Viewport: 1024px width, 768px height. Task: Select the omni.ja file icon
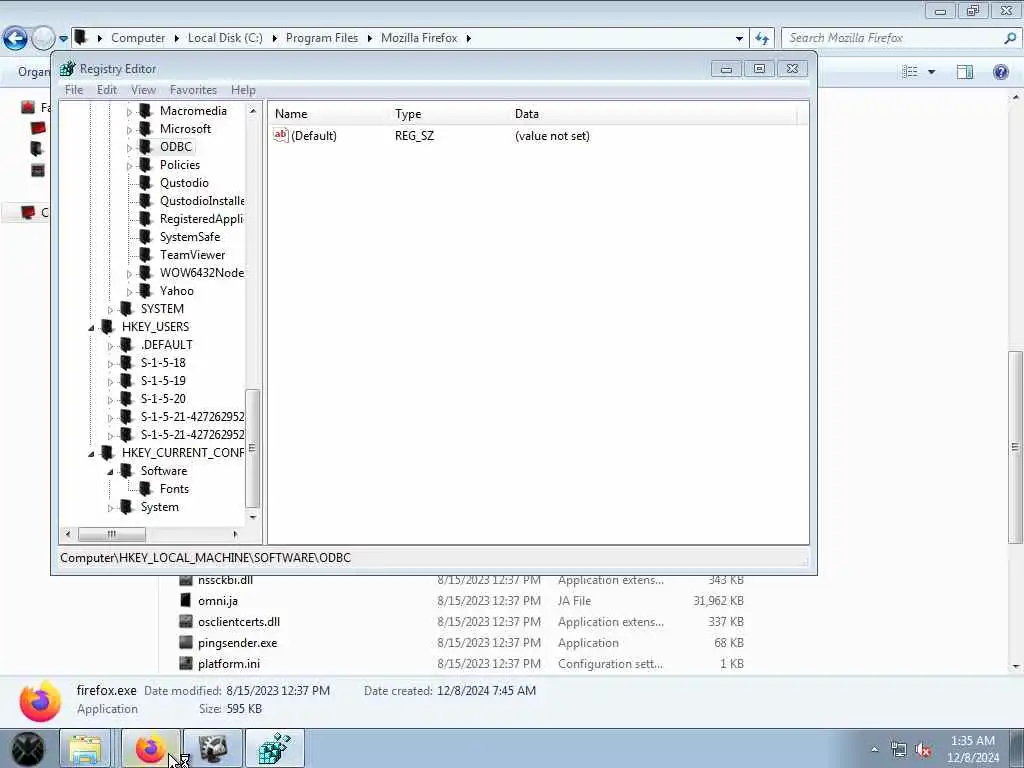186,600
